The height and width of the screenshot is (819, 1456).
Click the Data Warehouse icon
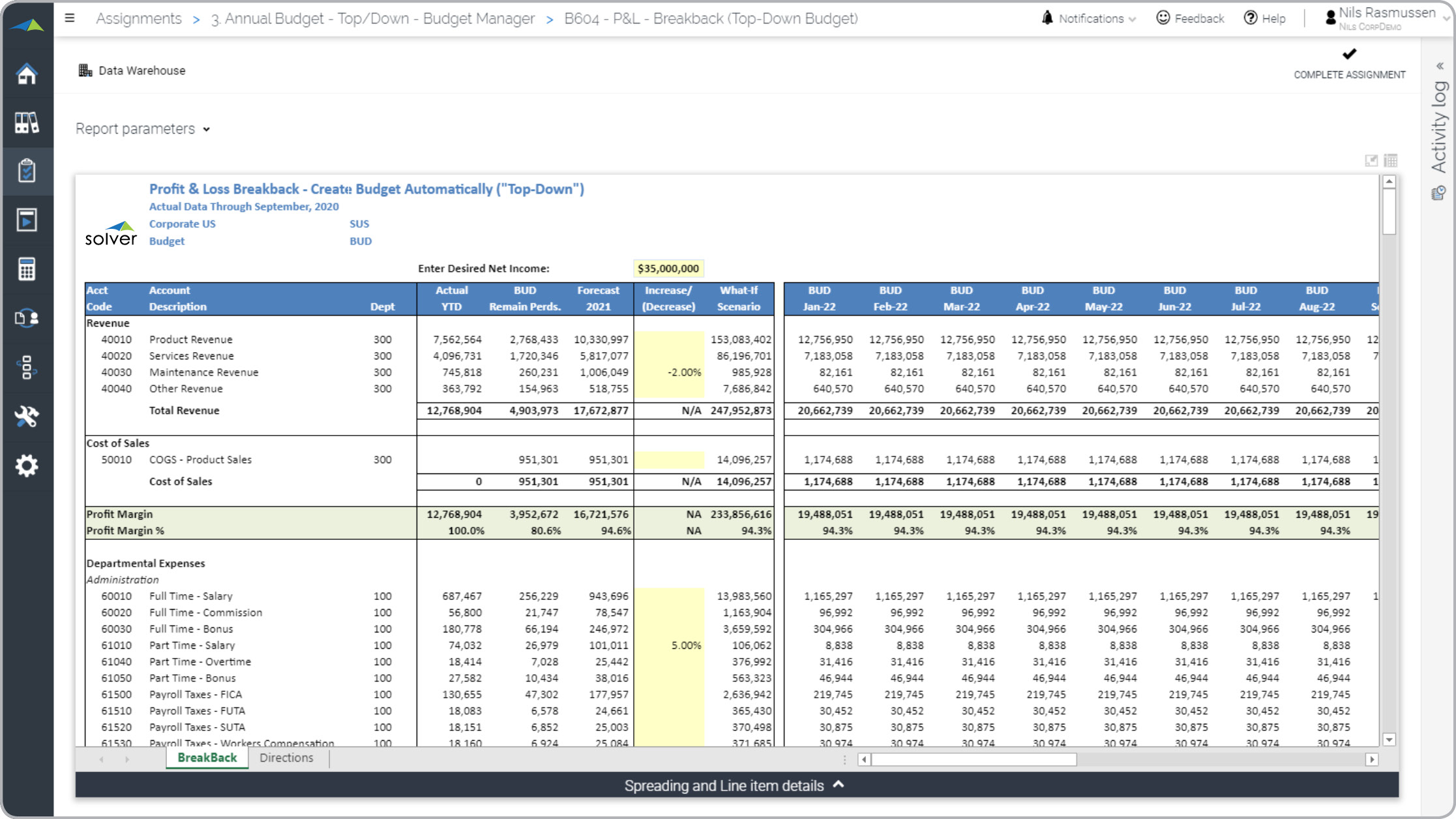[85, 69]
